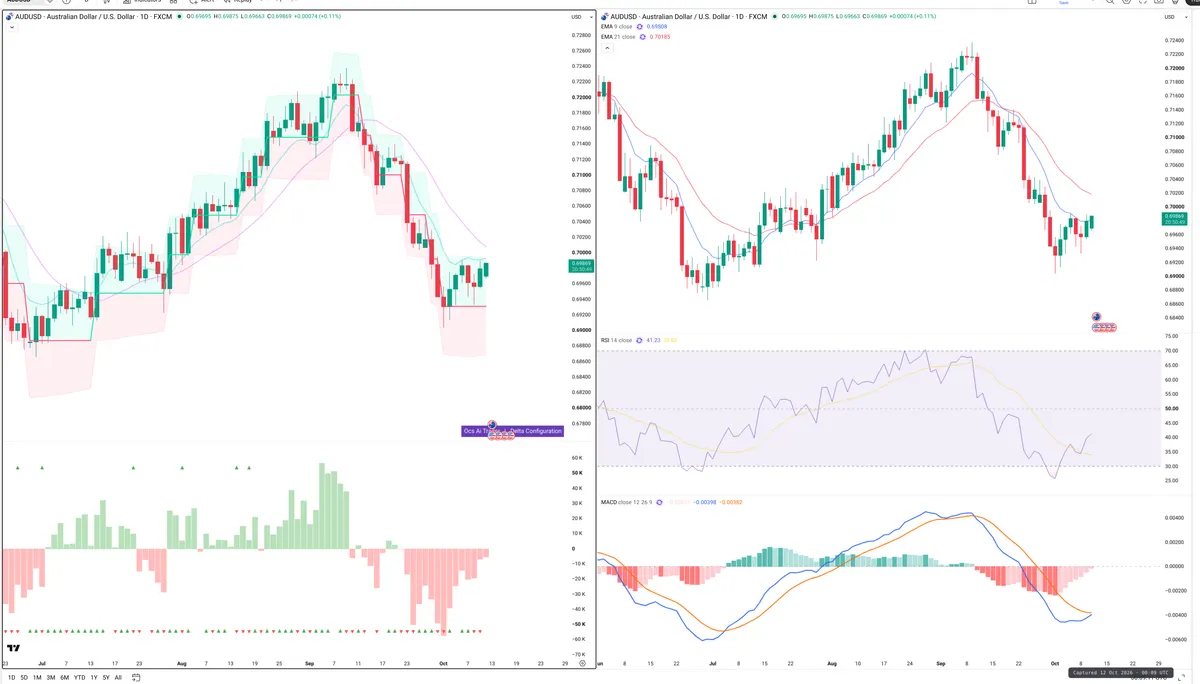Expand the left chart's indicator legend chevron
Image resolution: width=1200 pixels, height=684 pixels.
click(x=10, y=27)
